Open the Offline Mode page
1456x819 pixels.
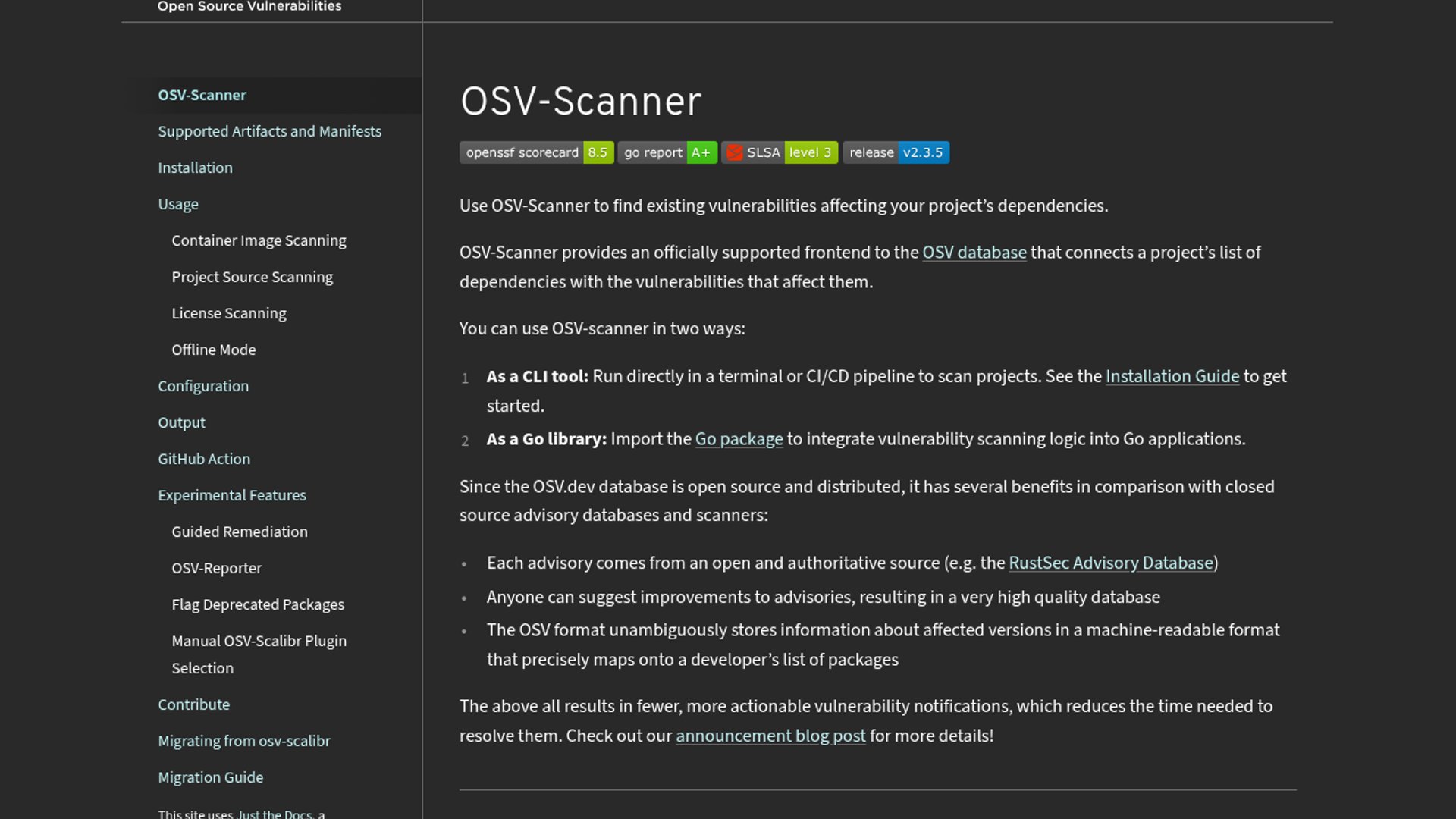click(213, 350)
